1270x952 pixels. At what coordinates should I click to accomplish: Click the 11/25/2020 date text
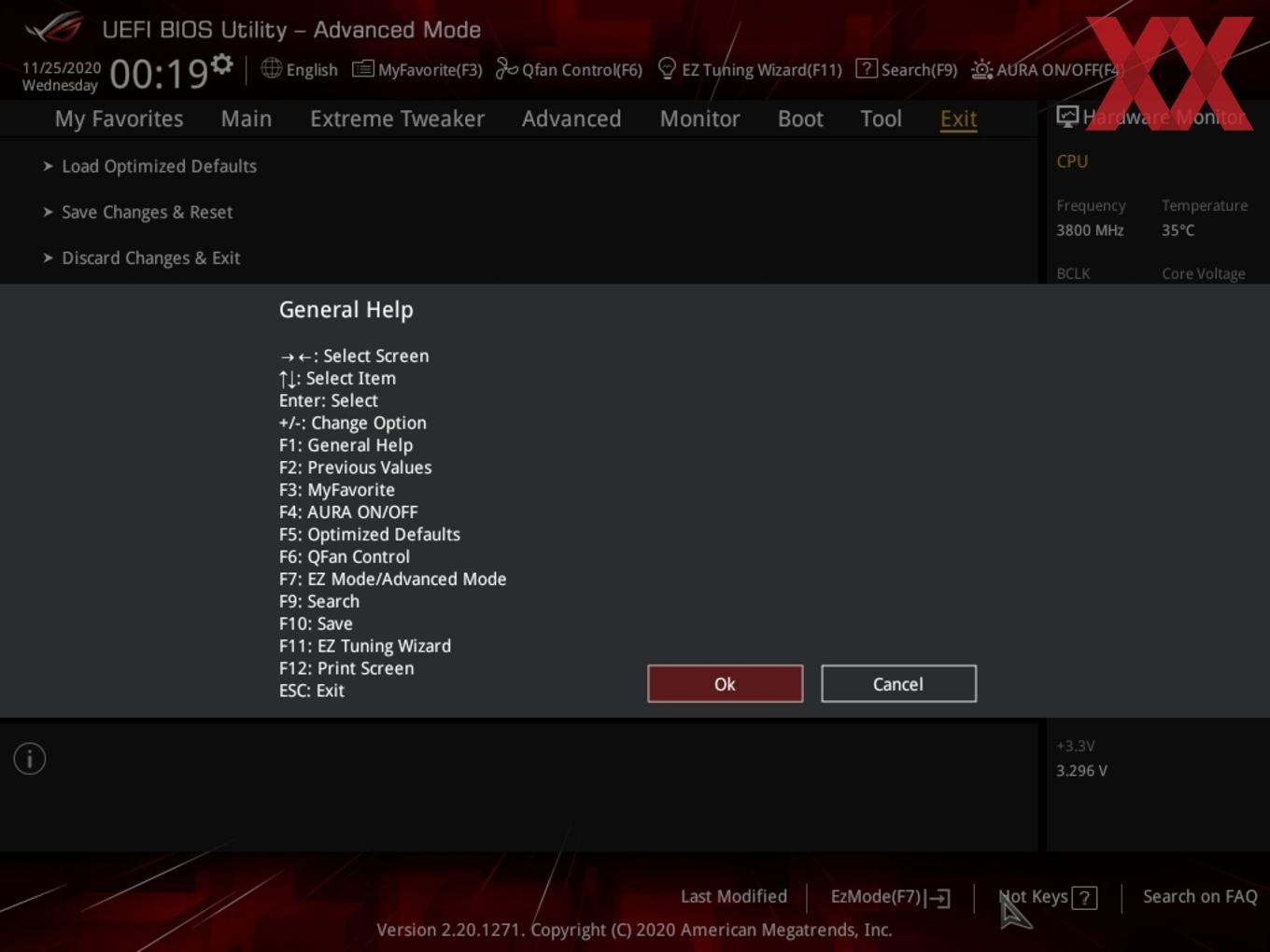coord(62,68)
